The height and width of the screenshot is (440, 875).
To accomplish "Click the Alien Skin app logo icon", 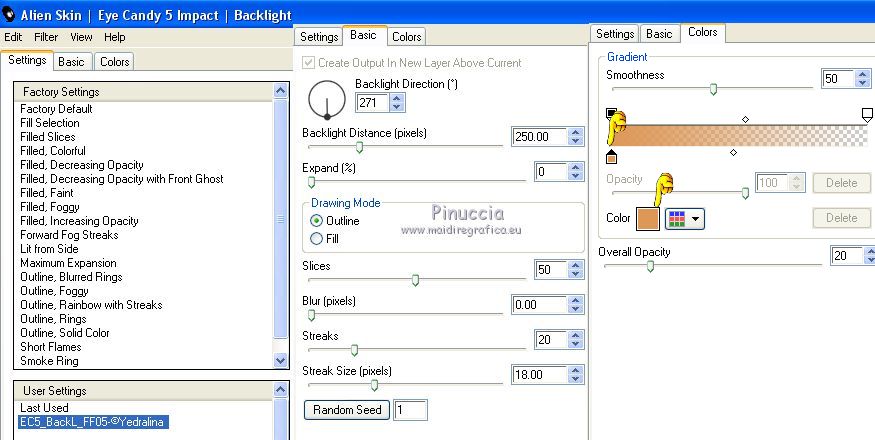I will 8,14.
